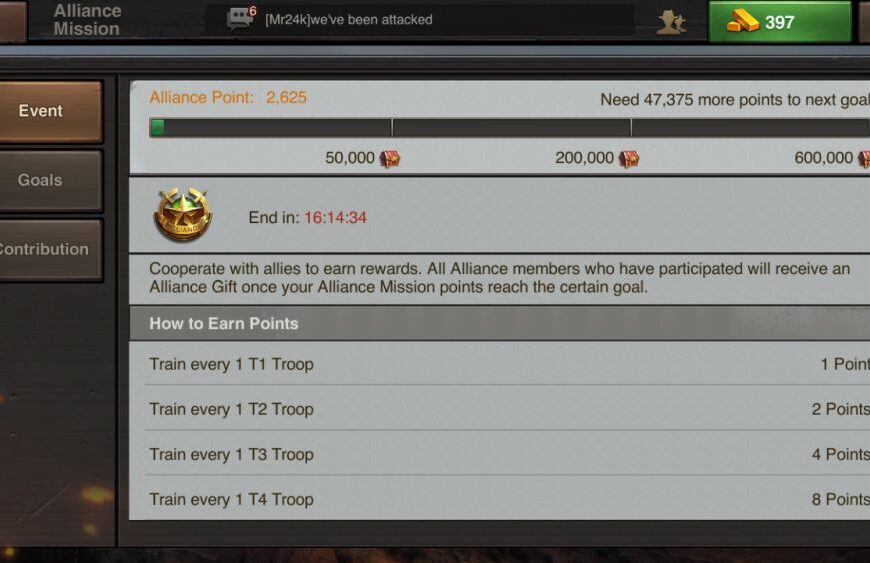Click the How to Earn Points header
The width and height of the screenshot is (870, 563).
pos(499,323)
